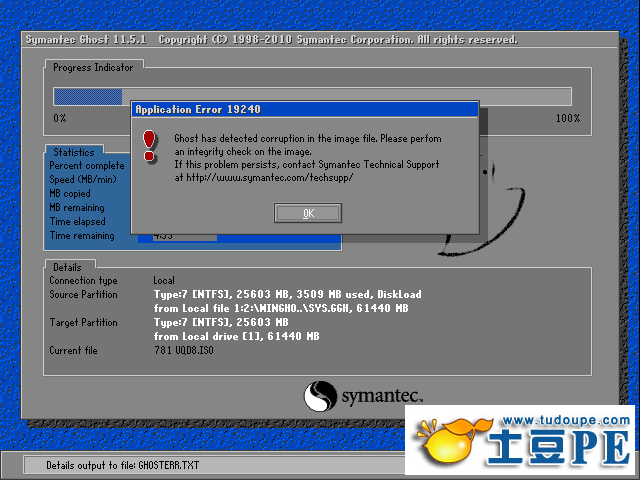Click the 0% progress label
This screenshot has height=480, width=640.
[x=60, y=118]
